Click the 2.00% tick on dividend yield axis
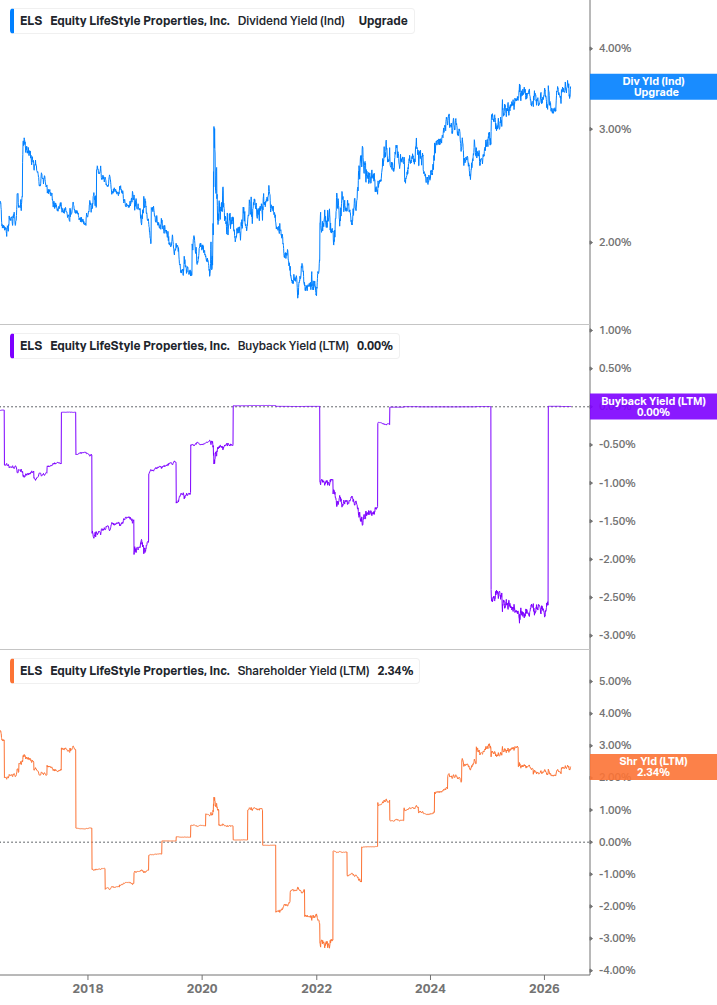 pos(615,242)
